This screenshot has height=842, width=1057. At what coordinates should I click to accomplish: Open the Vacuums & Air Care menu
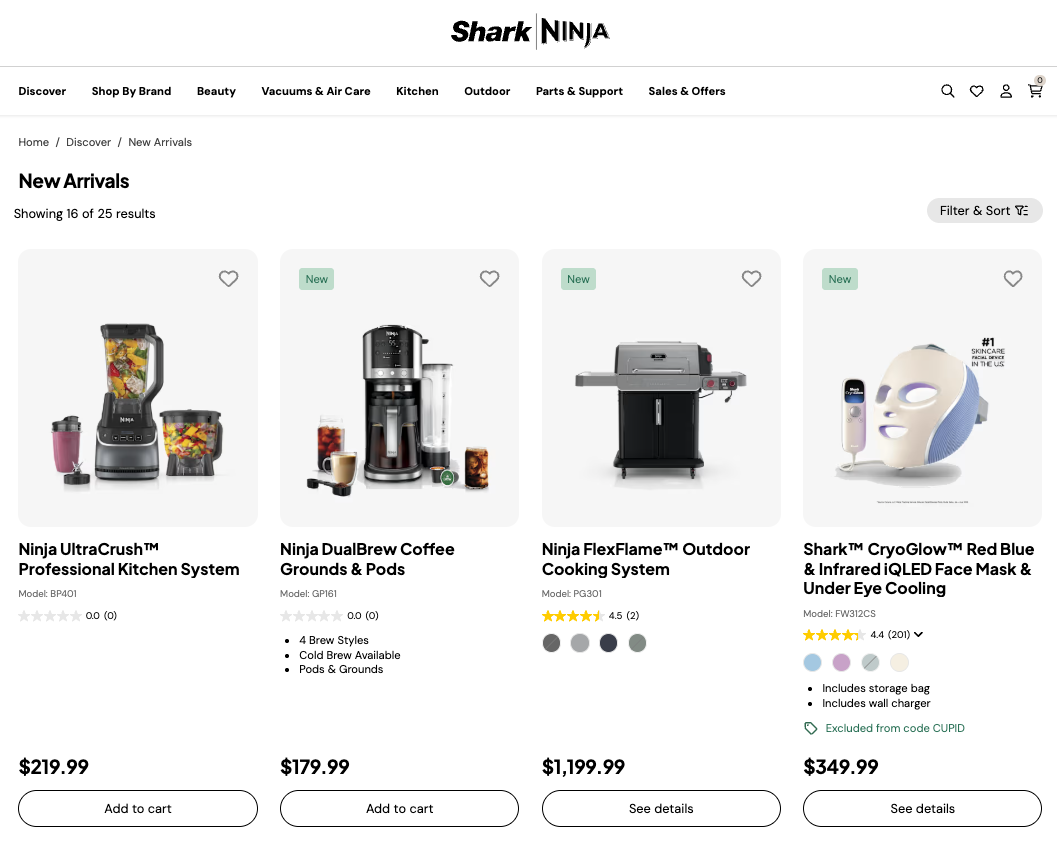point(316,91)
